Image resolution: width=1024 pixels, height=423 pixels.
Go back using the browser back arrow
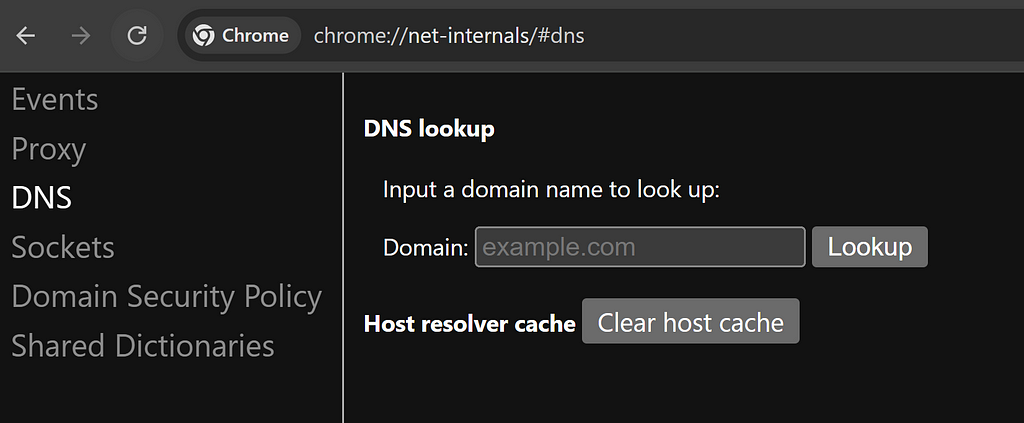26,35
